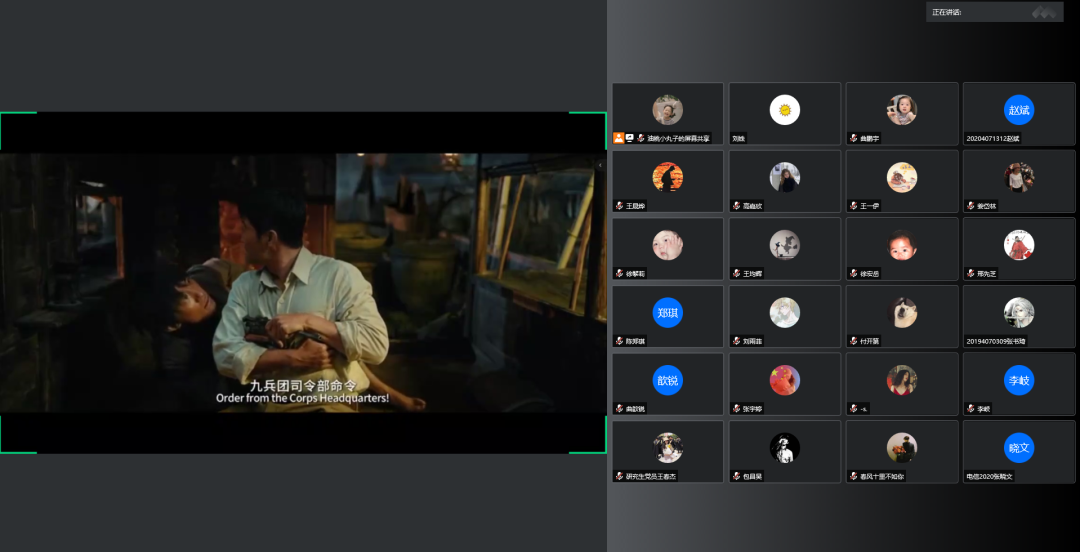Click the screen-sharing icon on first participant tile
The image size is (1080, 552).
(x=631, y=138)
